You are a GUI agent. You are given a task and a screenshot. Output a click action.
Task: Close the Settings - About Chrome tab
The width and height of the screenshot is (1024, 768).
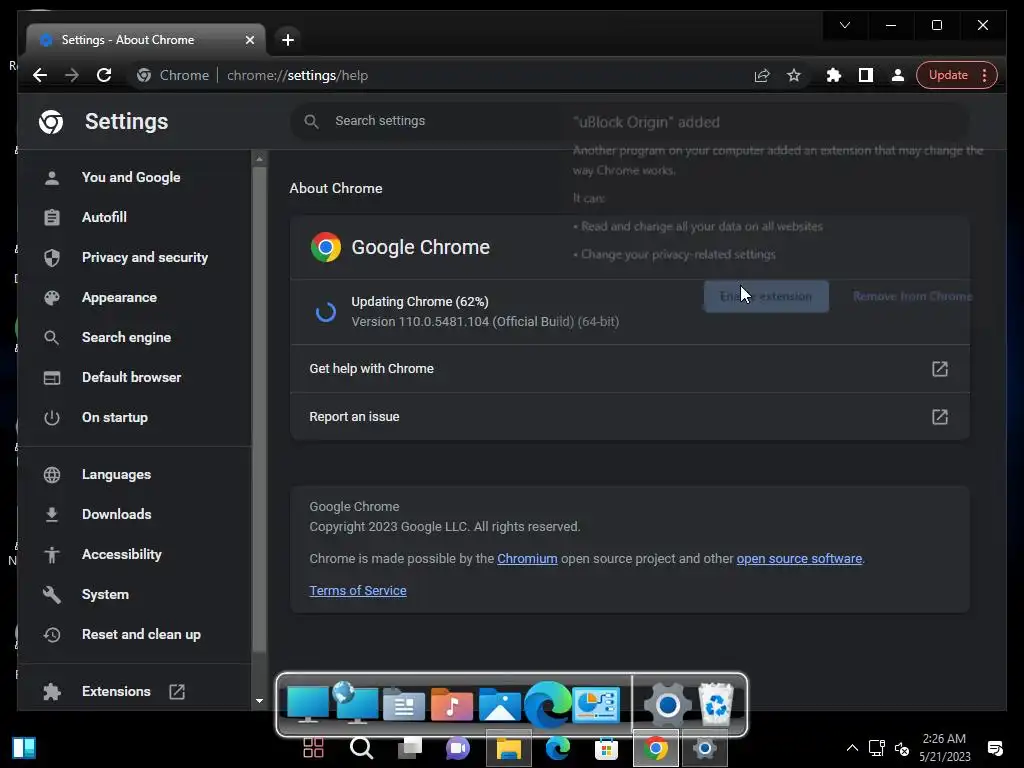[x=249, y=40]
